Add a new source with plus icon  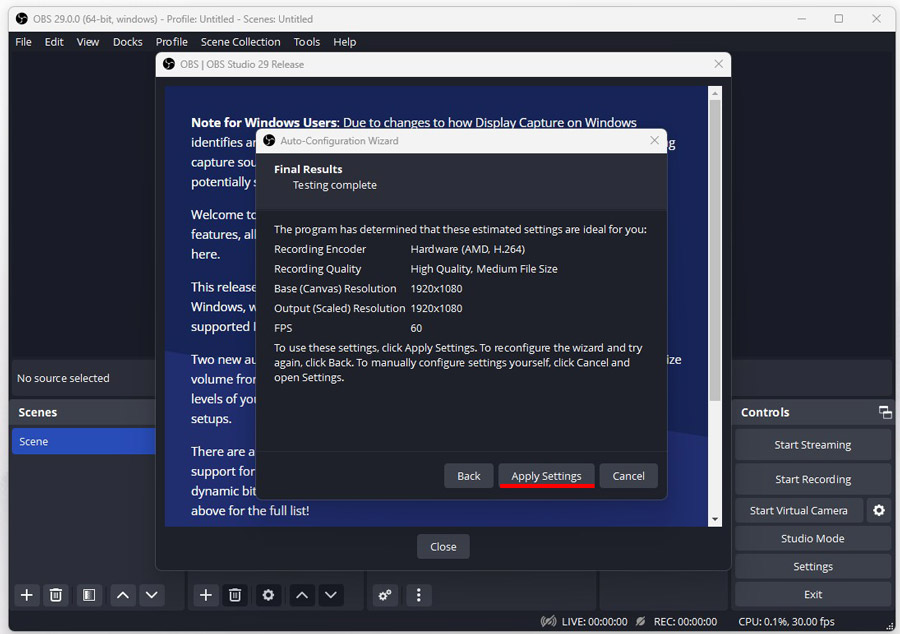pyautogui.click(x=205, y=595)
